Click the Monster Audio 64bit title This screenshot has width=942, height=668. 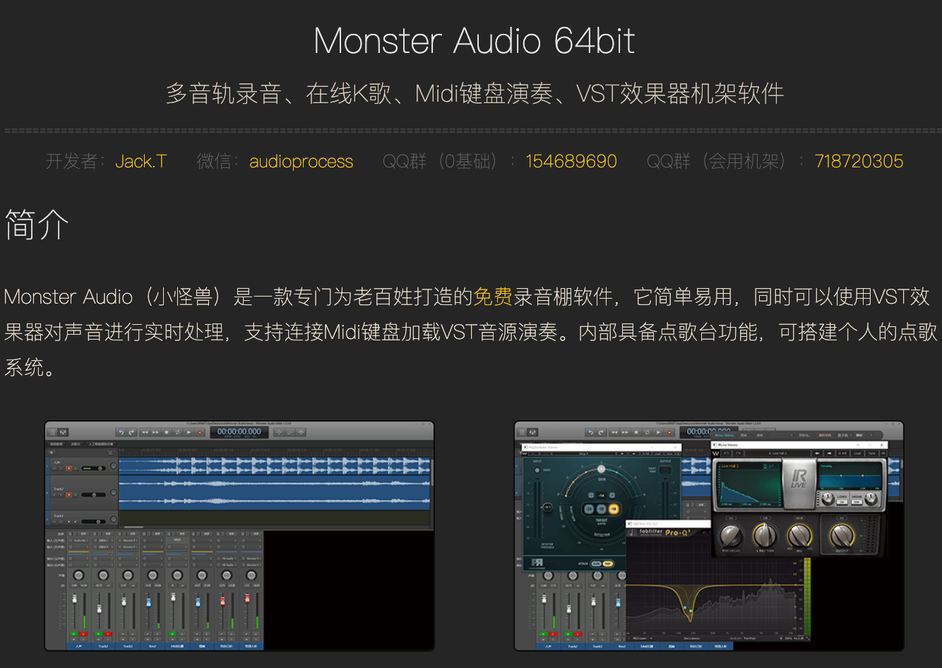(474, 41)
